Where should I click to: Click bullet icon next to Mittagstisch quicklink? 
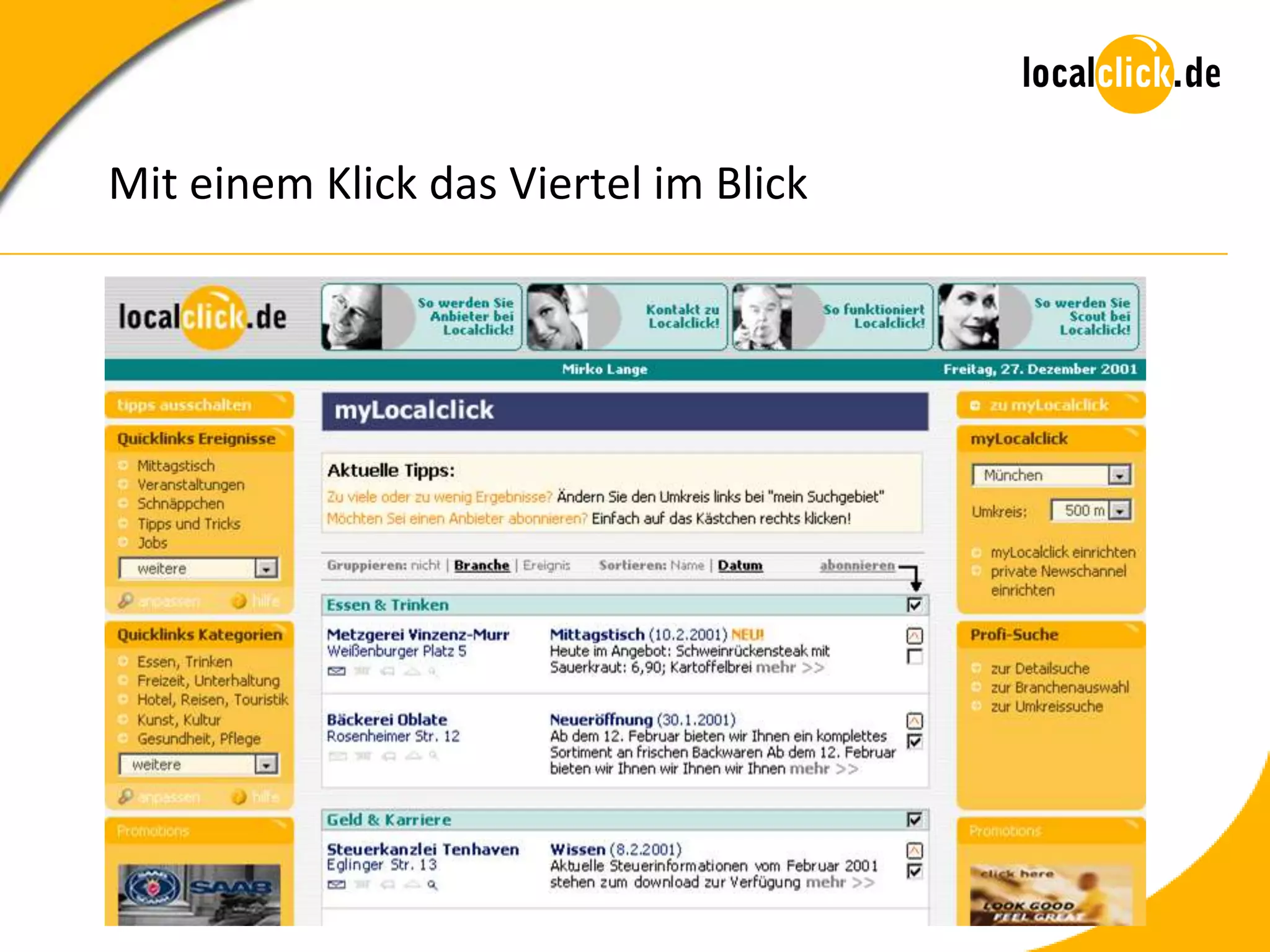point(123,465)
